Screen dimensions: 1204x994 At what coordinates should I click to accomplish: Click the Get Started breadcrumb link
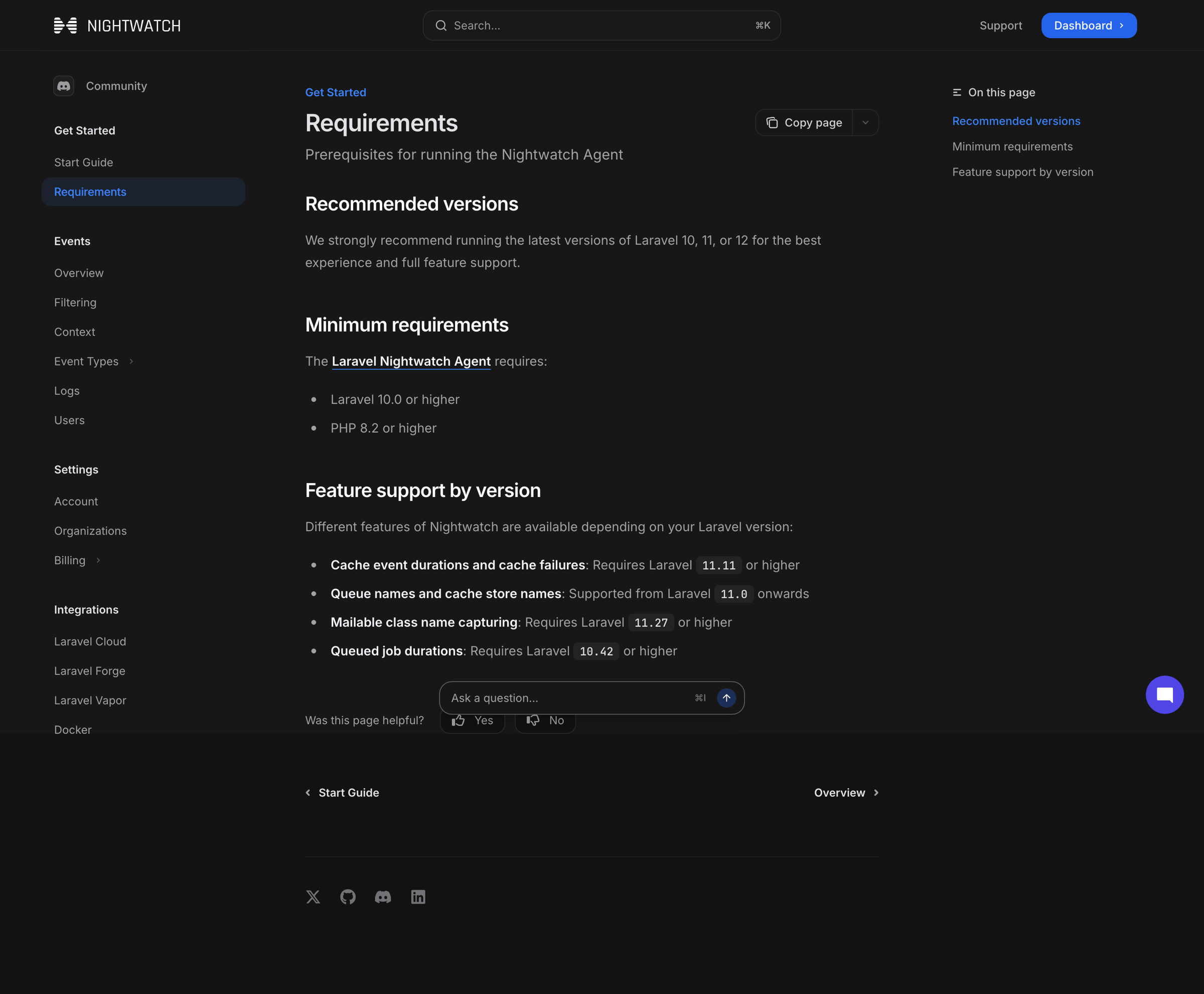pyautogui.click(x=336, y=92)
